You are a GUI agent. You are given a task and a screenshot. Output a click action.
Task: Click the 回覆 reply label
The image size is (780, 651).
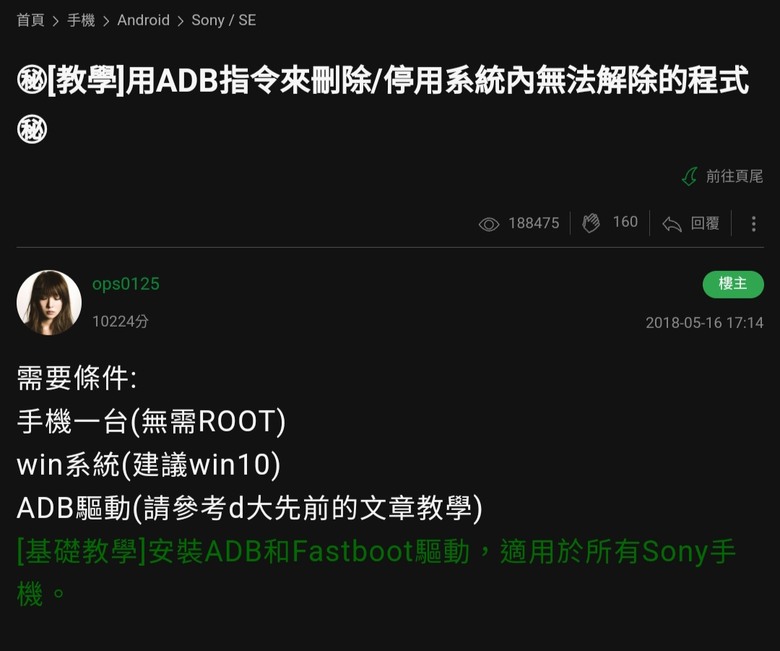705,223
